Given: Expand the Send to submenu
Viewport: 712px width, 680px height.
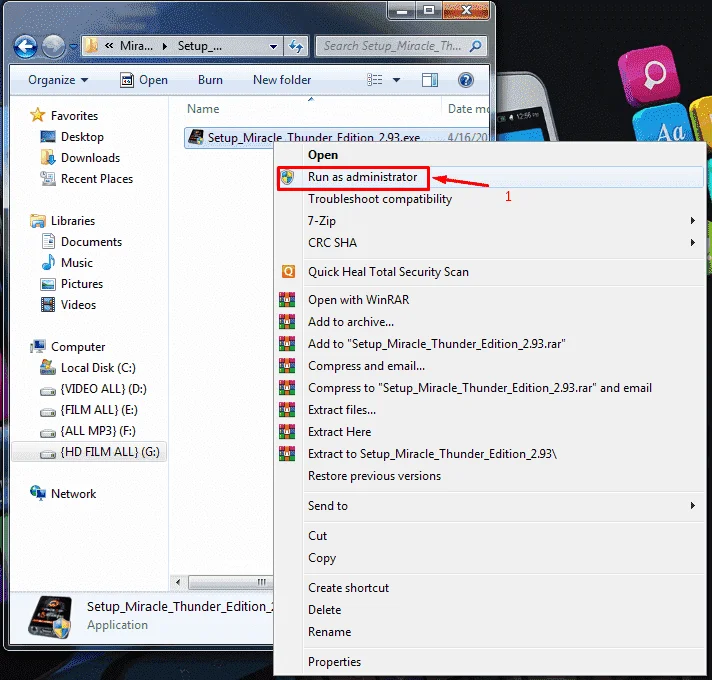Looking at the screenshot, I should (x=490, y=506).
